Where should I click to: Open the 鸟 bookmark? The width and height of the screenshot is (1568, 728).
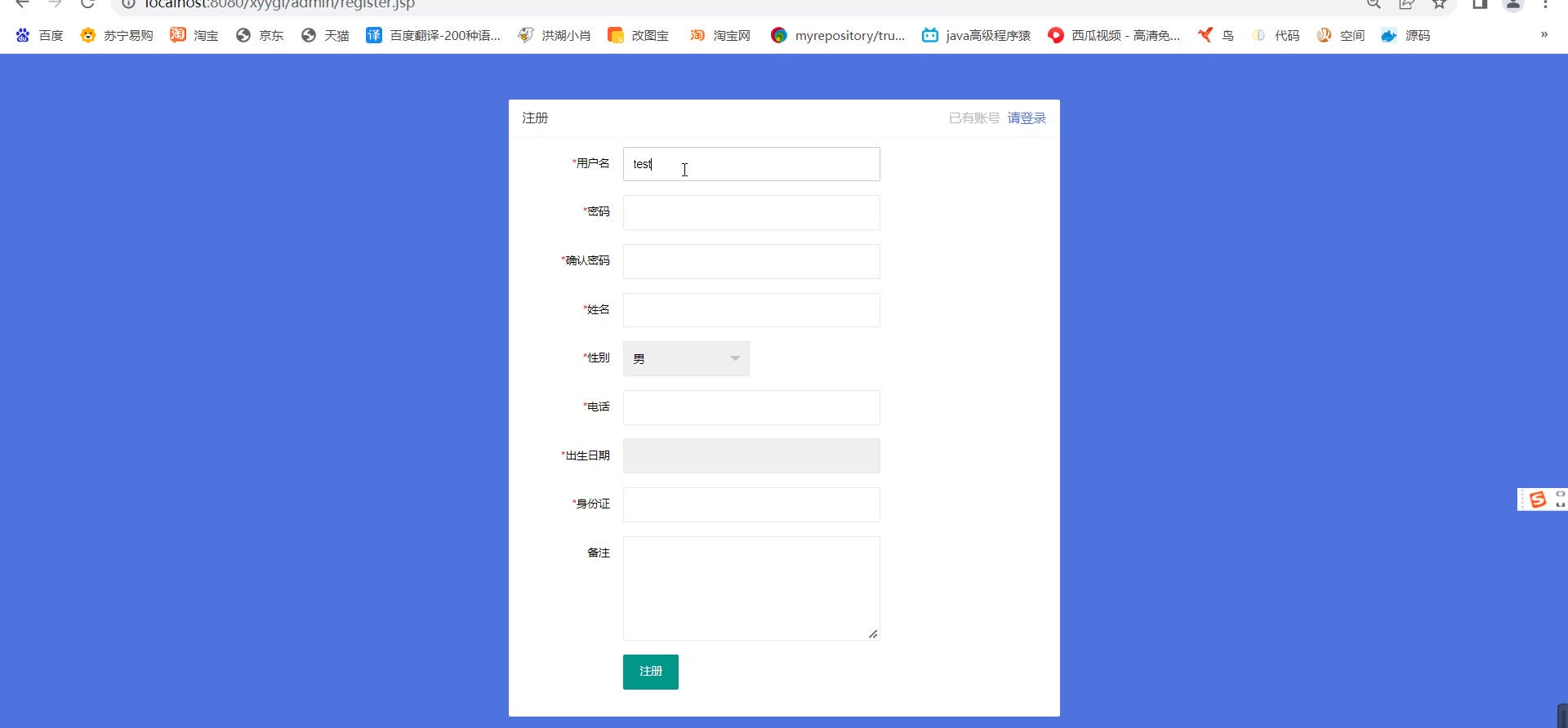(1216, 35)
